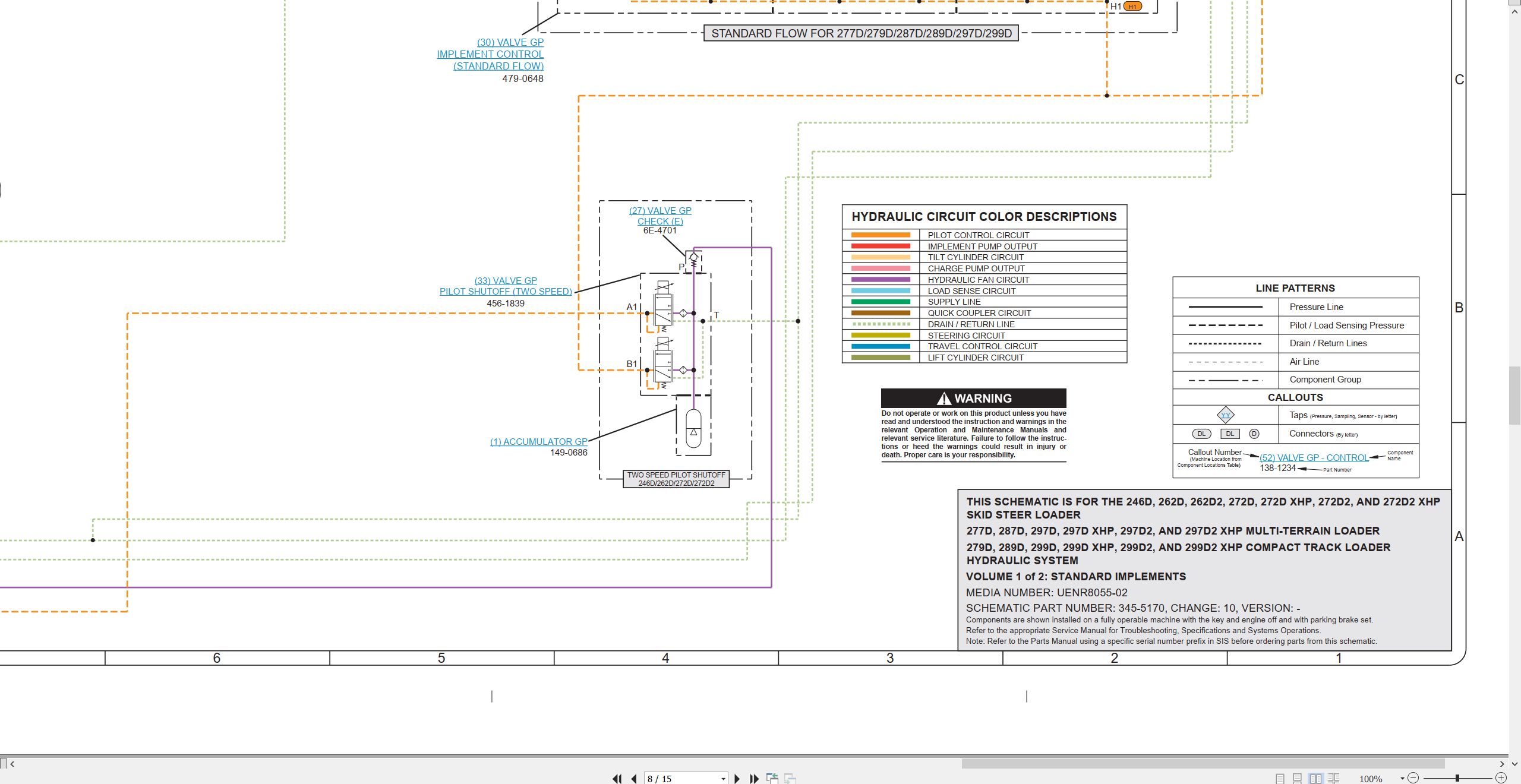Click the TRAVEL CONTROL CIRCUIT blue swatch

pyautogui.click(x=881, y=346)
